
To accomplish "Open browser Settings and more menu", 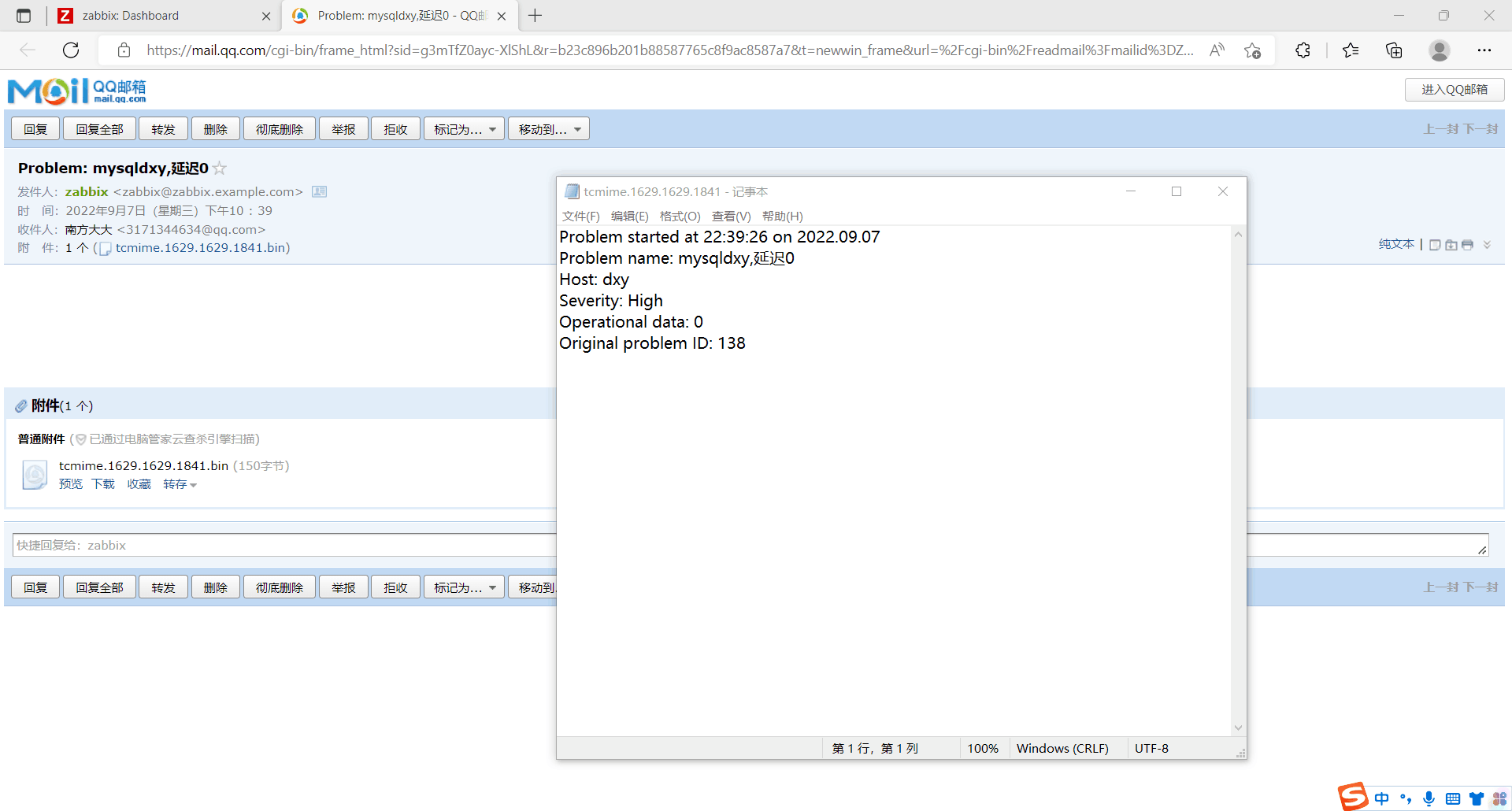I will pos(1484,50).
